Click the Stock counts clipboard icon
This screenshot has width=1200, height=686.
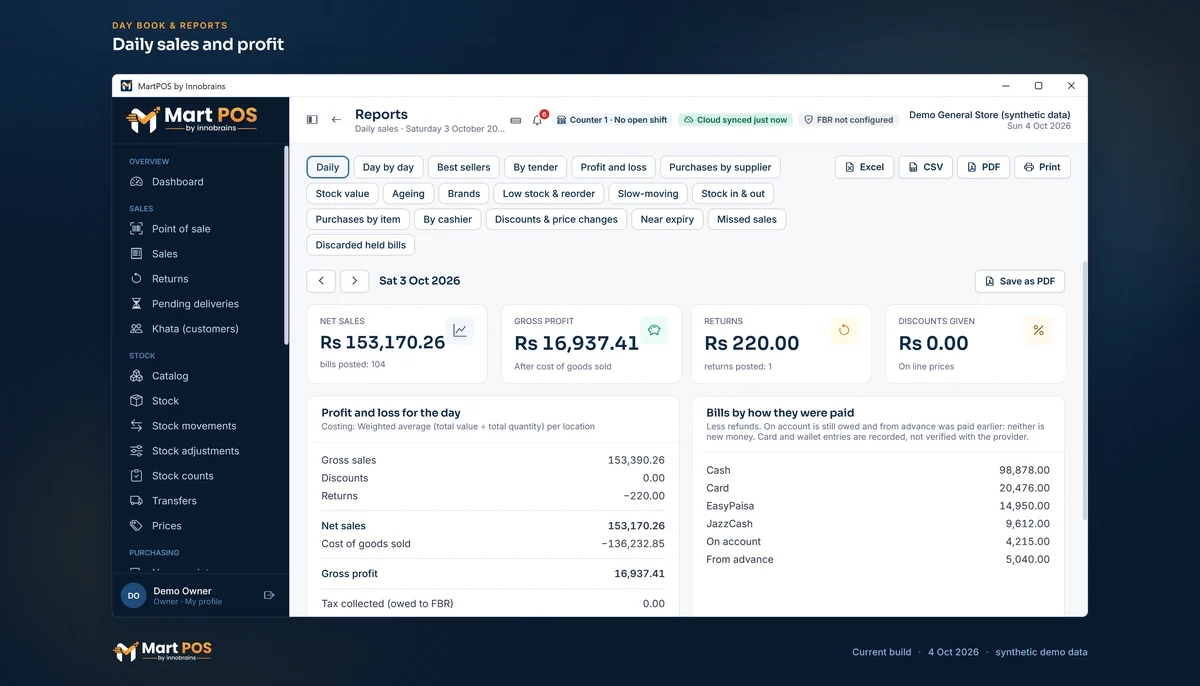pyautogui.click(x=137, y=476)
